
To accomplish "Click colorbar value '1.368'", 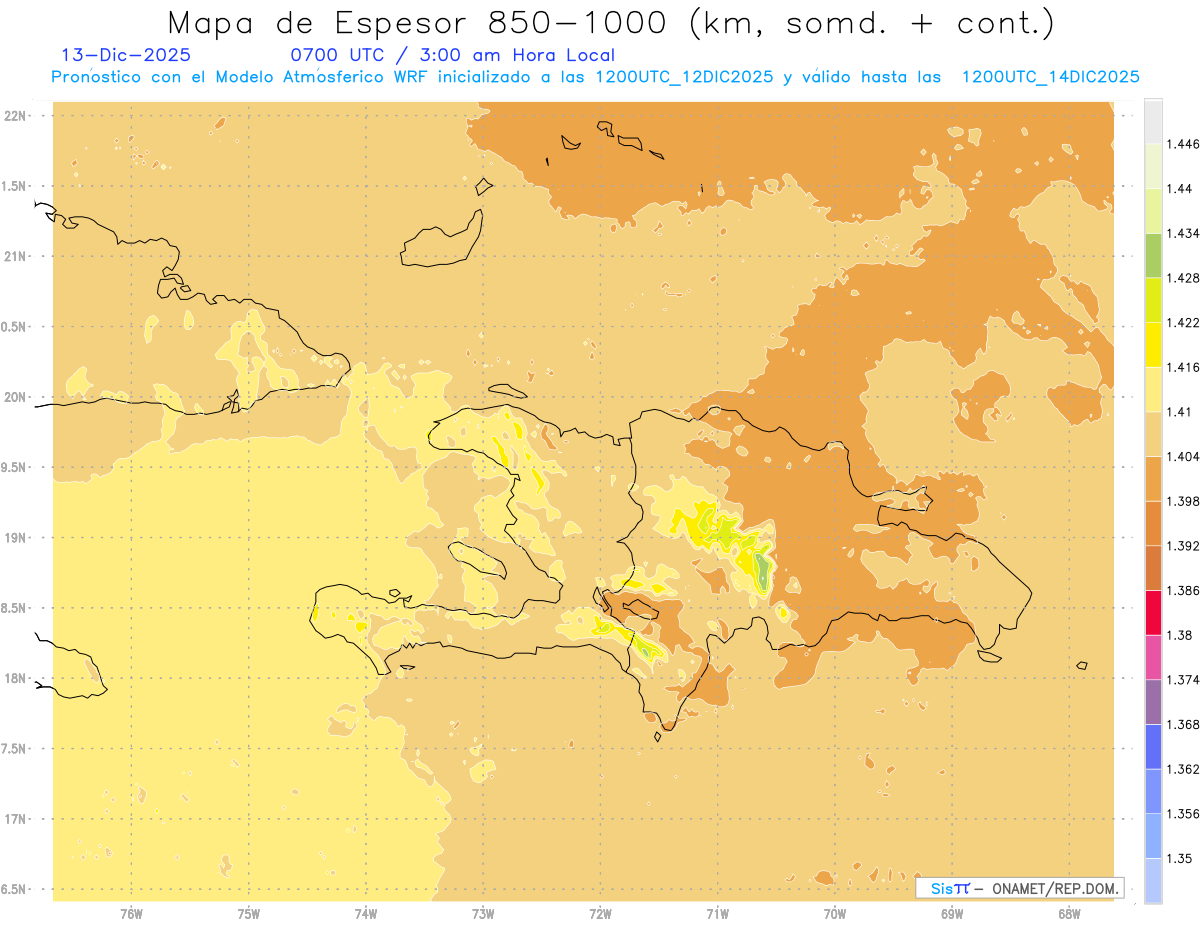I will click(1181, 725).
